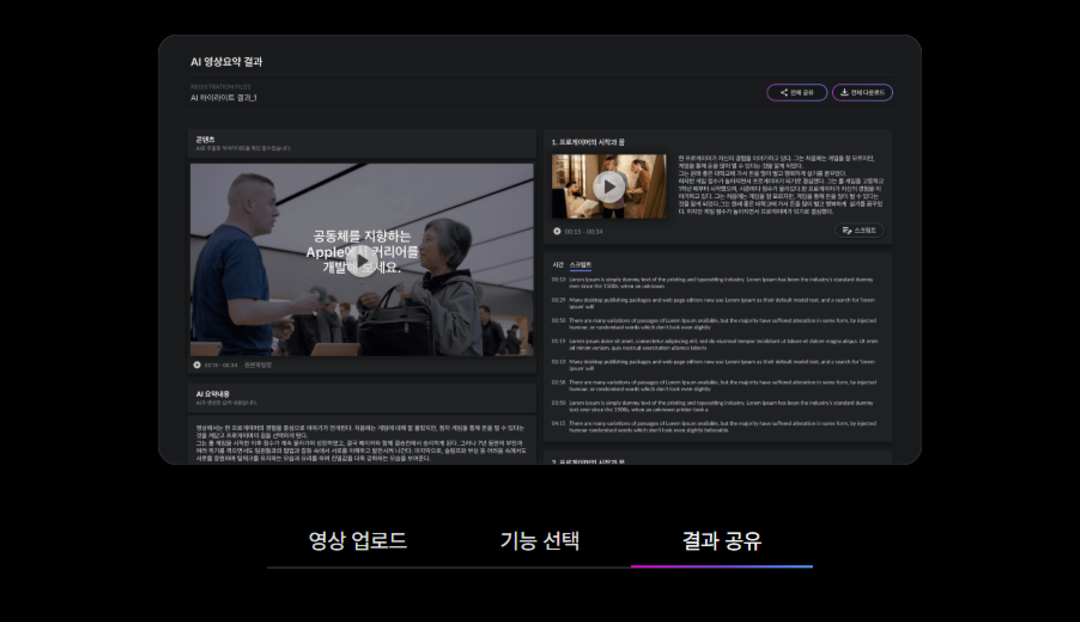Click the '콘텐츠' panel heading
The height and width of the screenshot is (622, 1080).
pos(205,139)
